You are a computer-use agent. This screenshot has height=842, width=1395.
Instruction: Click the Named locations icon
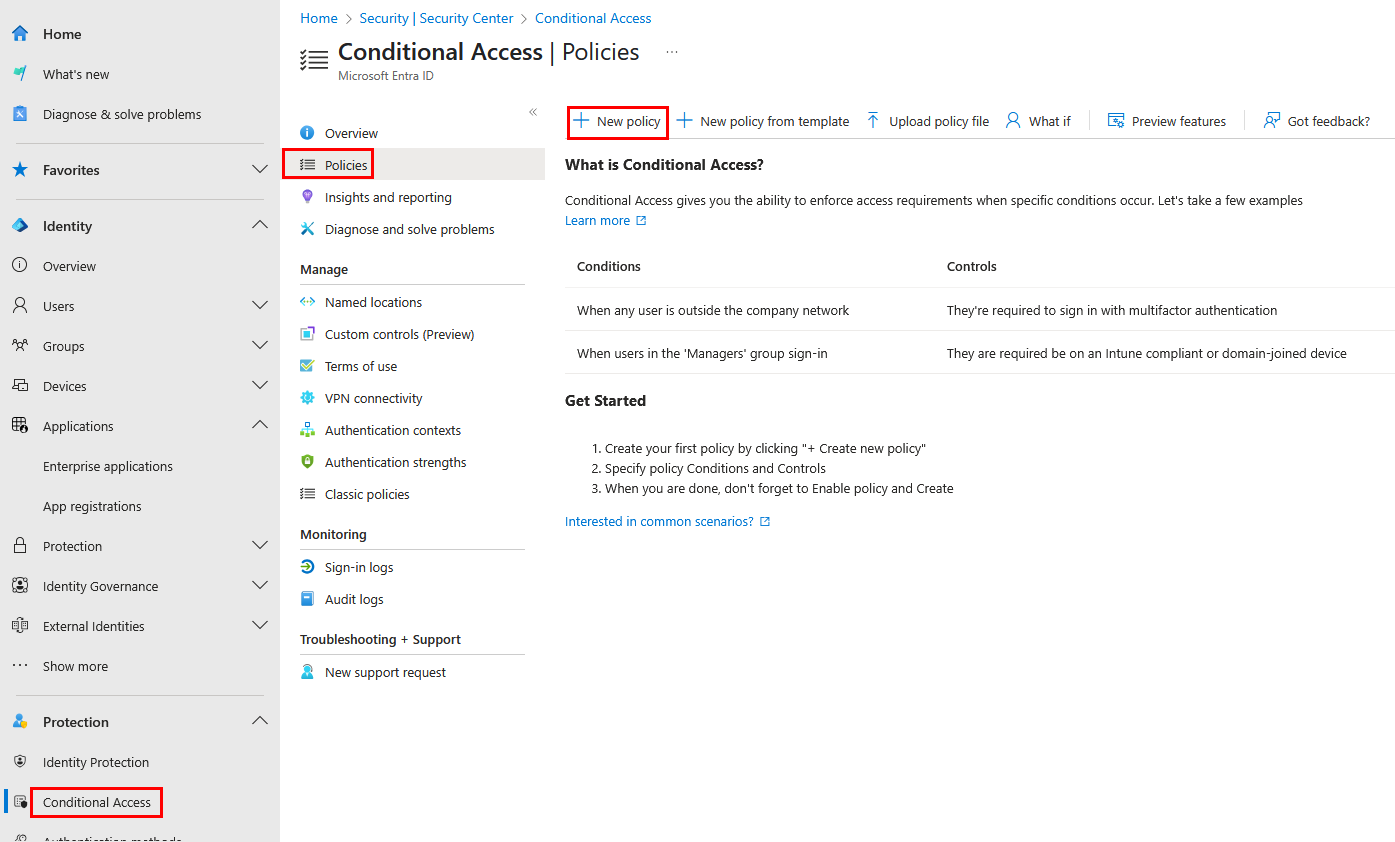click(x=308, y=302)
